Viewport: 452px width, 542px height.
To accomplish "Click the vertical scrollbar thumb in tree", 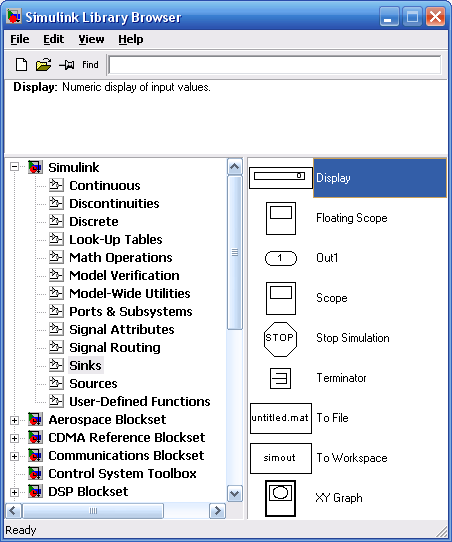I will (x=235, y=253).
